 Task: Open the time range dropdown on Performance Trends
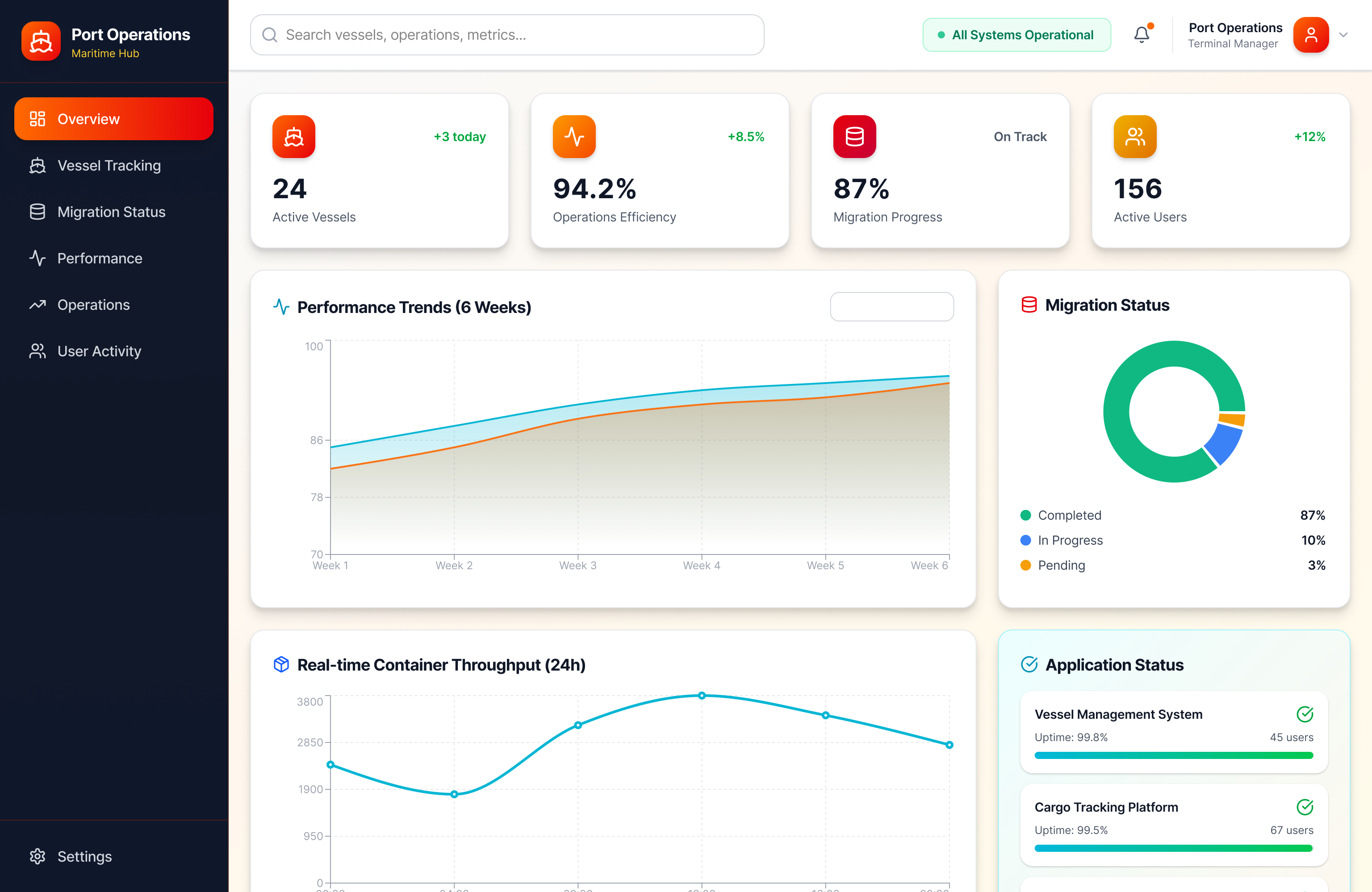(891, 307)
